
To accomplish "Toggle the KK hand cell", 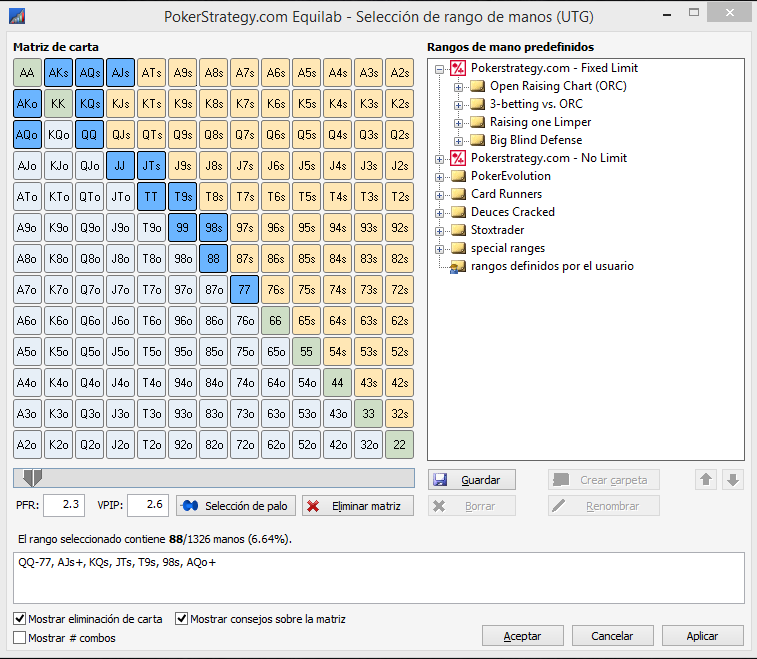I will [58, 104].
